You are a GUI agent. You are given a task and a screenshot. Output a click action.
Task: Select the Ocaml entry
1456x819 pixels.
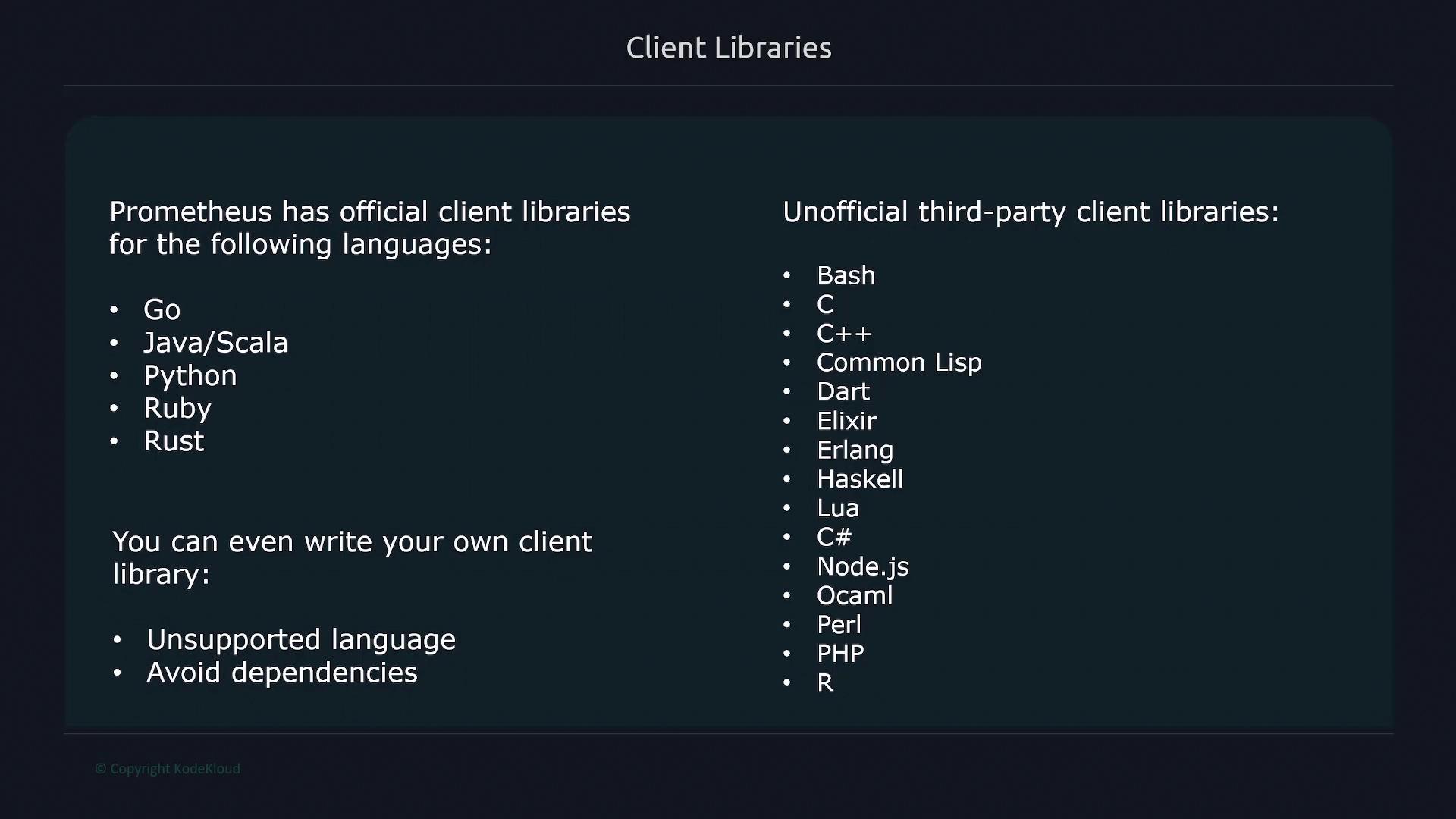tap(854, 595)
